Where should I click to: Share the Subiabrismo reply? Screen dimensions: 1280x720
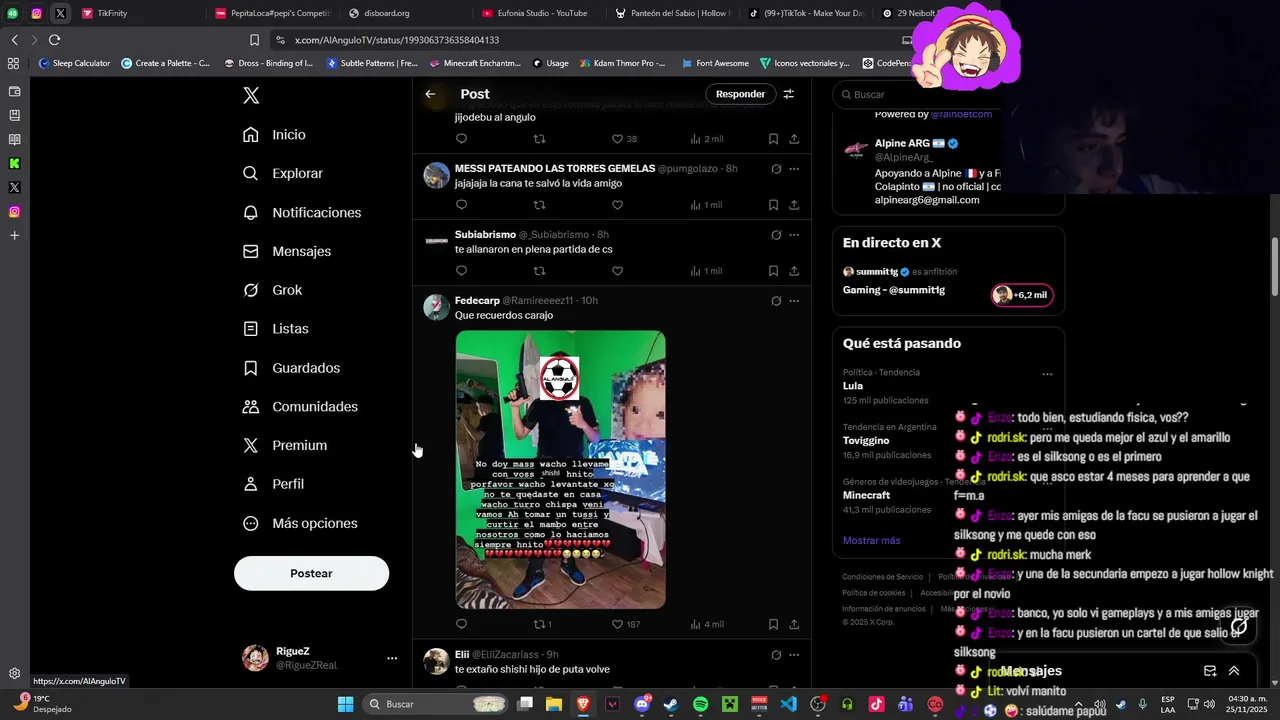794,271
